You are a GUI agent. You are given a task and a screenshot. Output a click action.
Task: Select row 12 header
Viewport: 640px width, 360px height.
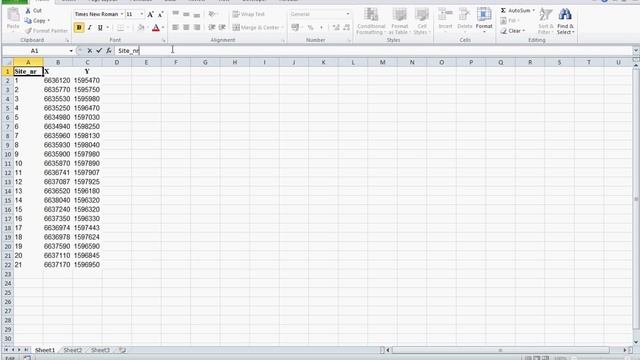(7, 173)
